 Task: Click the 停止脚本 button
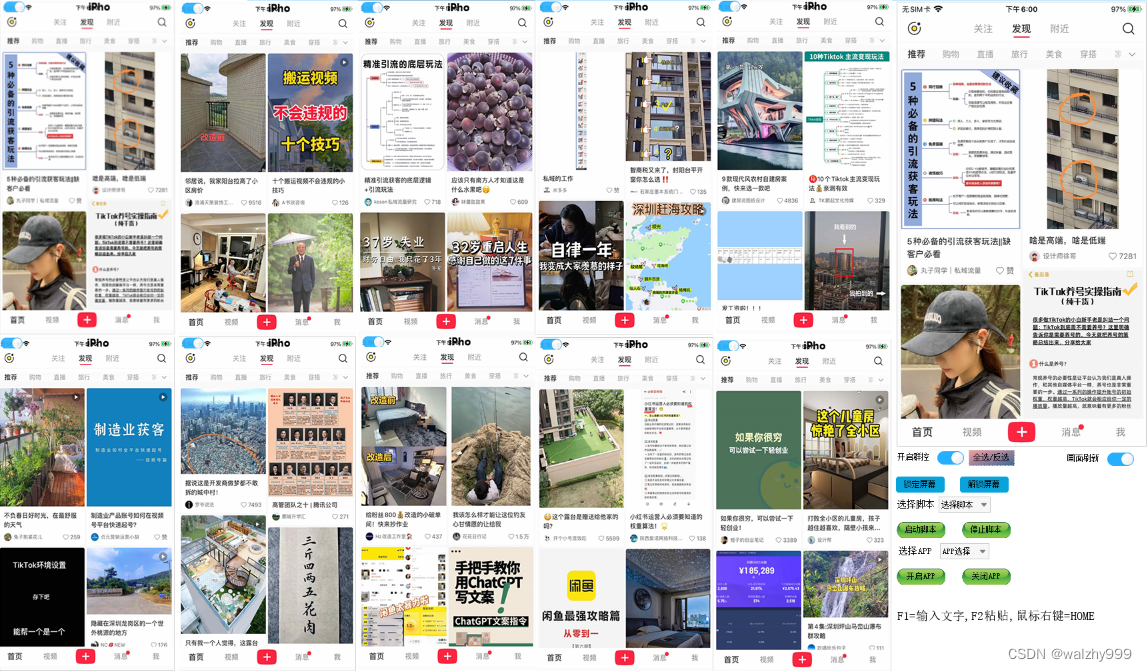point(985,529)
